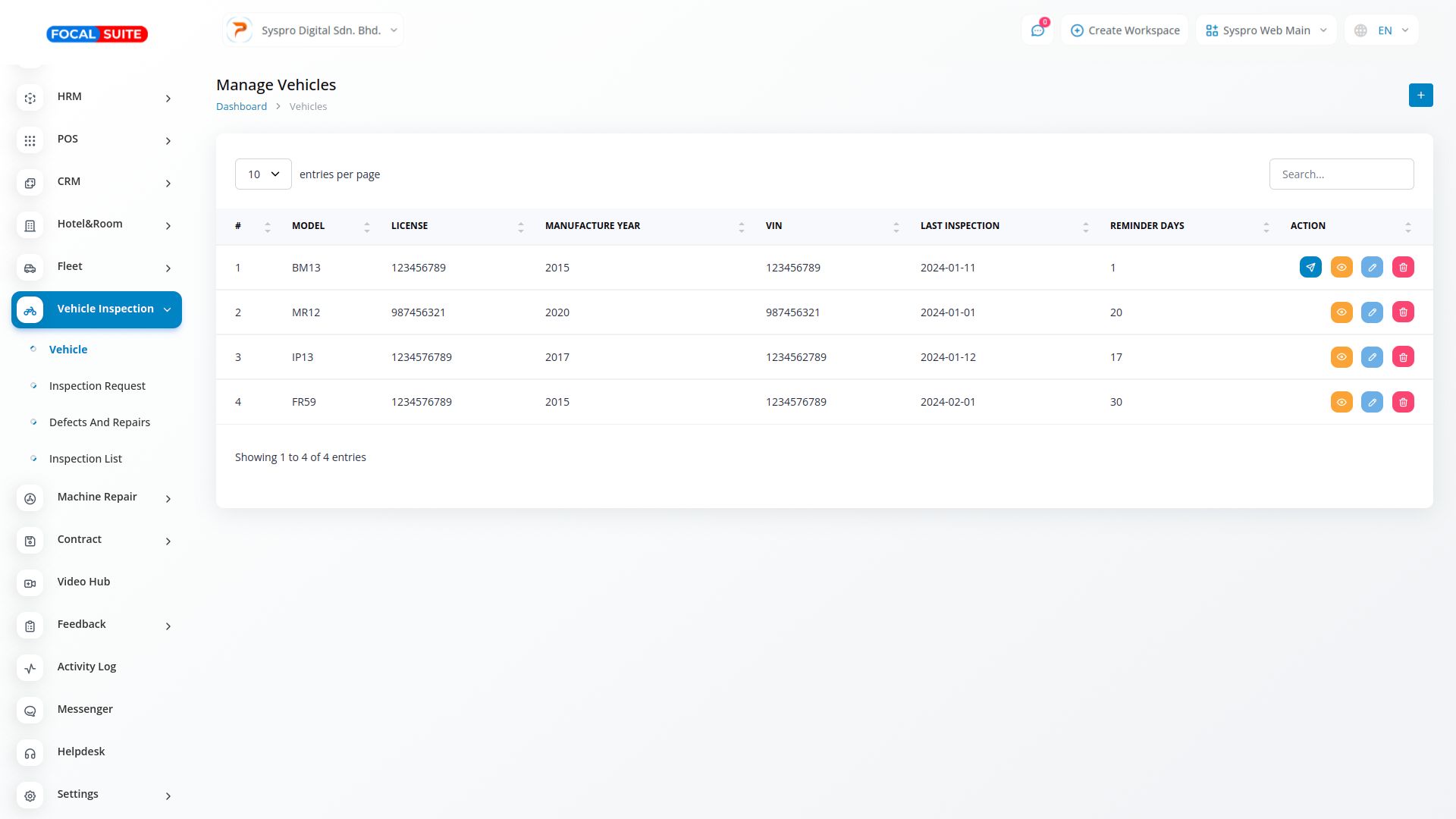1456x819 pixels.
Task: Click the send icon for vehicle BM13
Action: [1310, 267]
